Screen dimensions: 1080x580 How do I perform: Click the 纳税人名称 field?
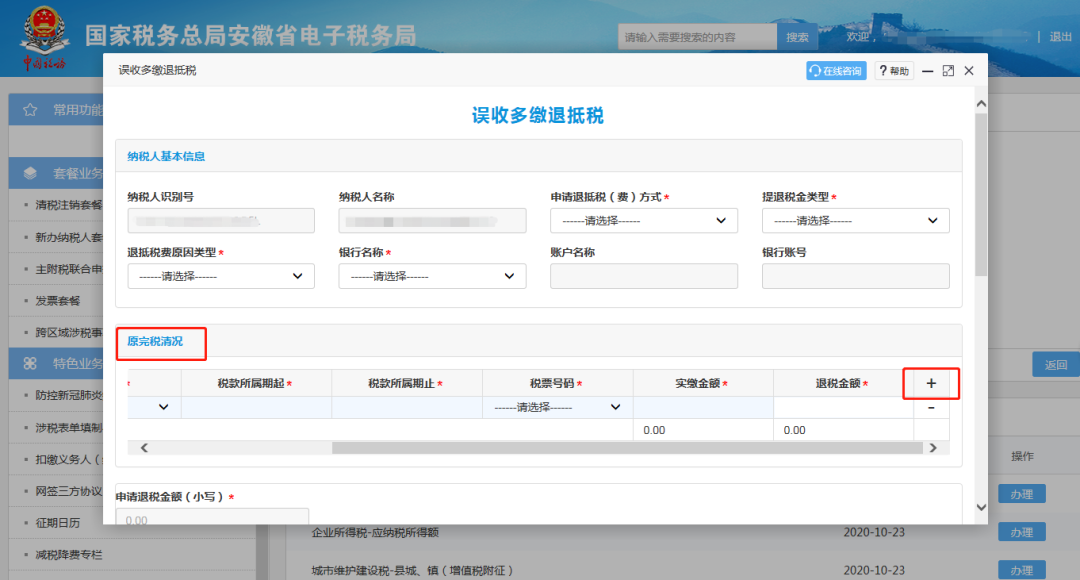point(432,220)
